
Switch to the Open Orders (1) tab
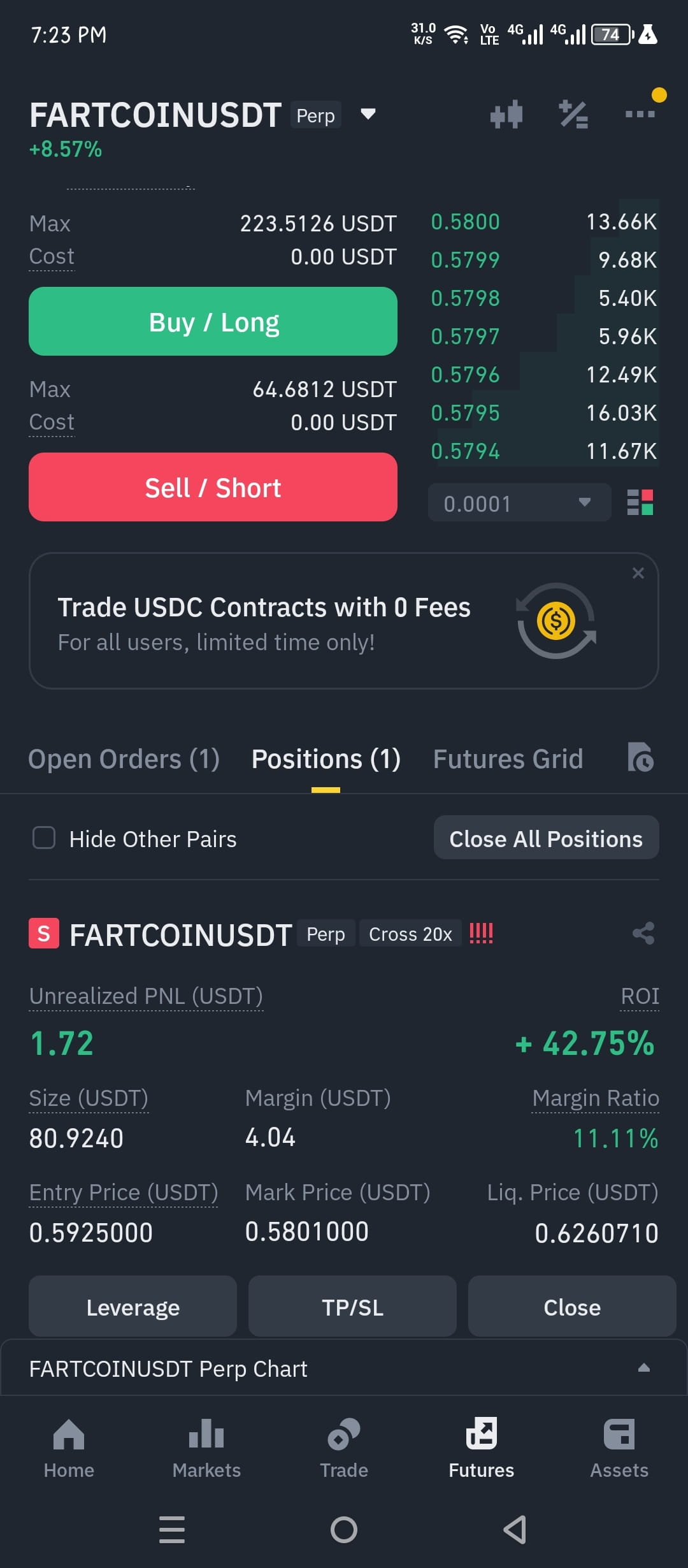point(124,759)
